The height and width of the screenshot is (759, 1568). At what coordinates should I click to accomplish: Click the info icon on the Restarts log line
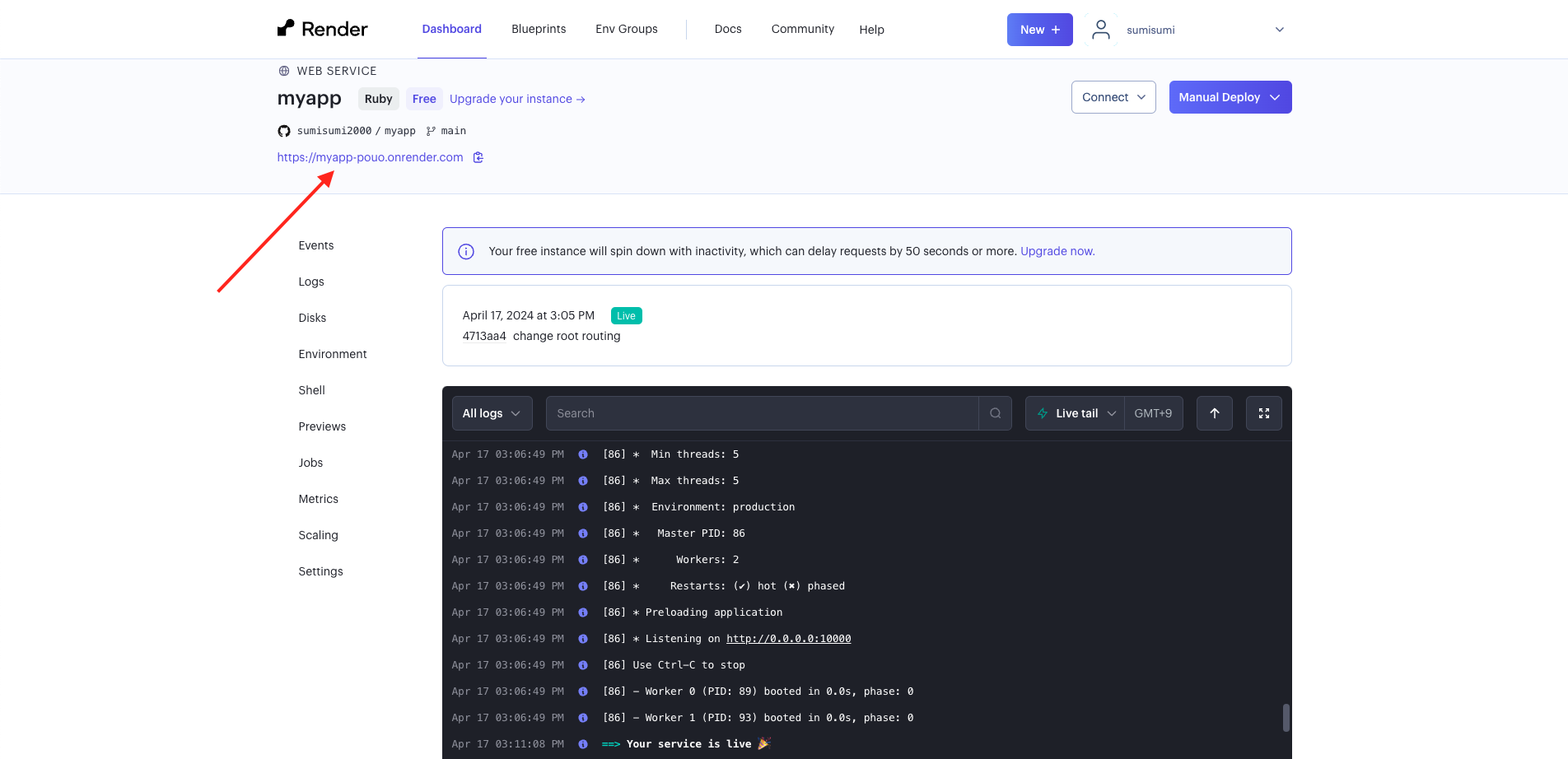[x=583, y=586]
